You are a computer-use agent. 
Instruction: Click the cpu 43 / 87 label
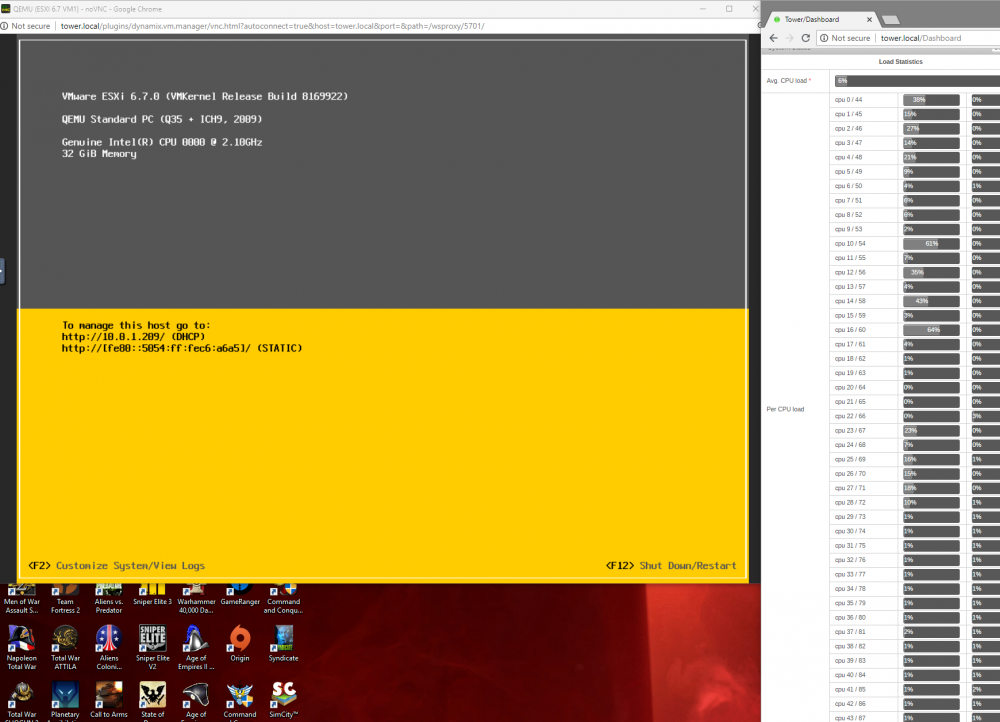(850, 718)
